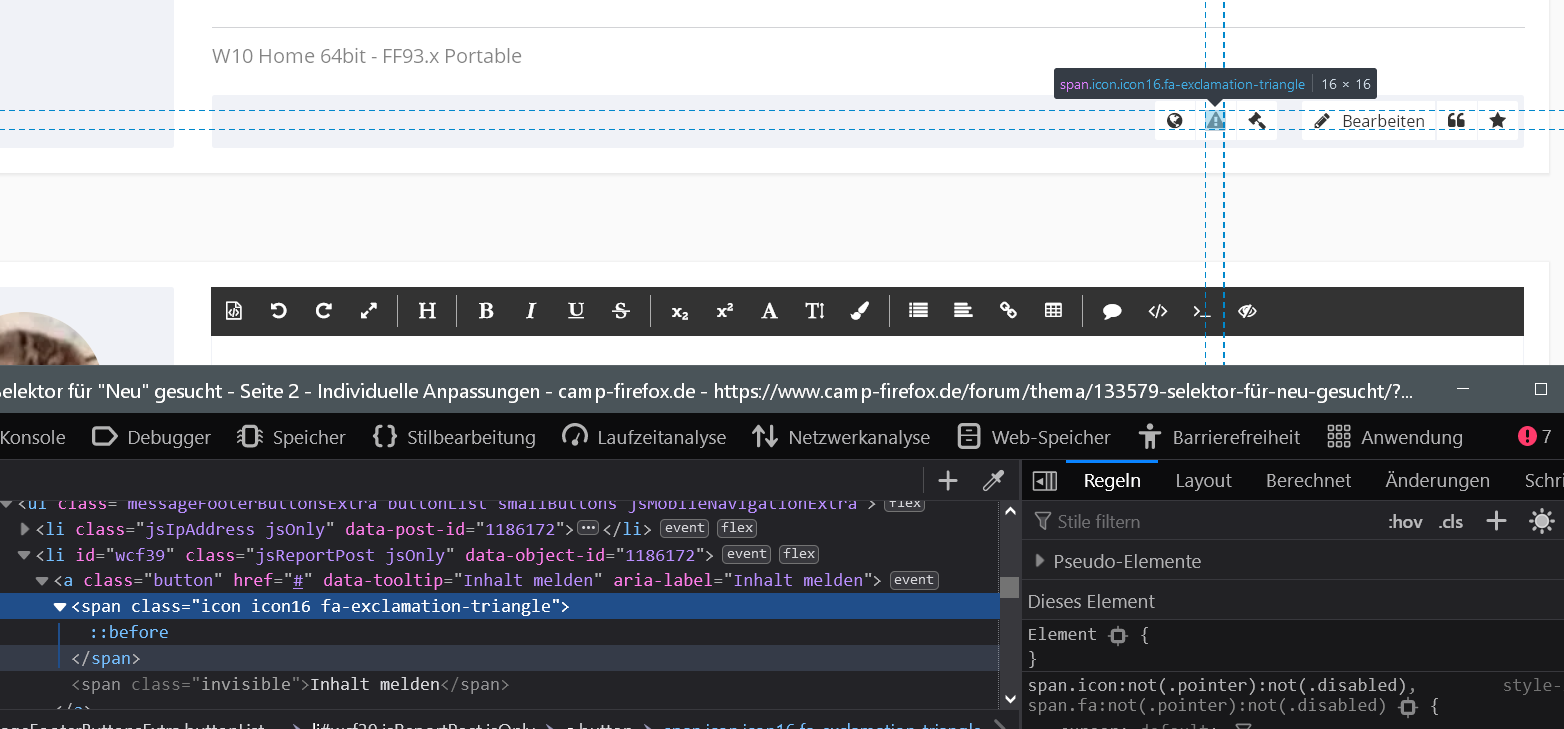Expand the Pseudo-Elemente section
Viewport: 1564px width, 729px height.
point(1040,561)
